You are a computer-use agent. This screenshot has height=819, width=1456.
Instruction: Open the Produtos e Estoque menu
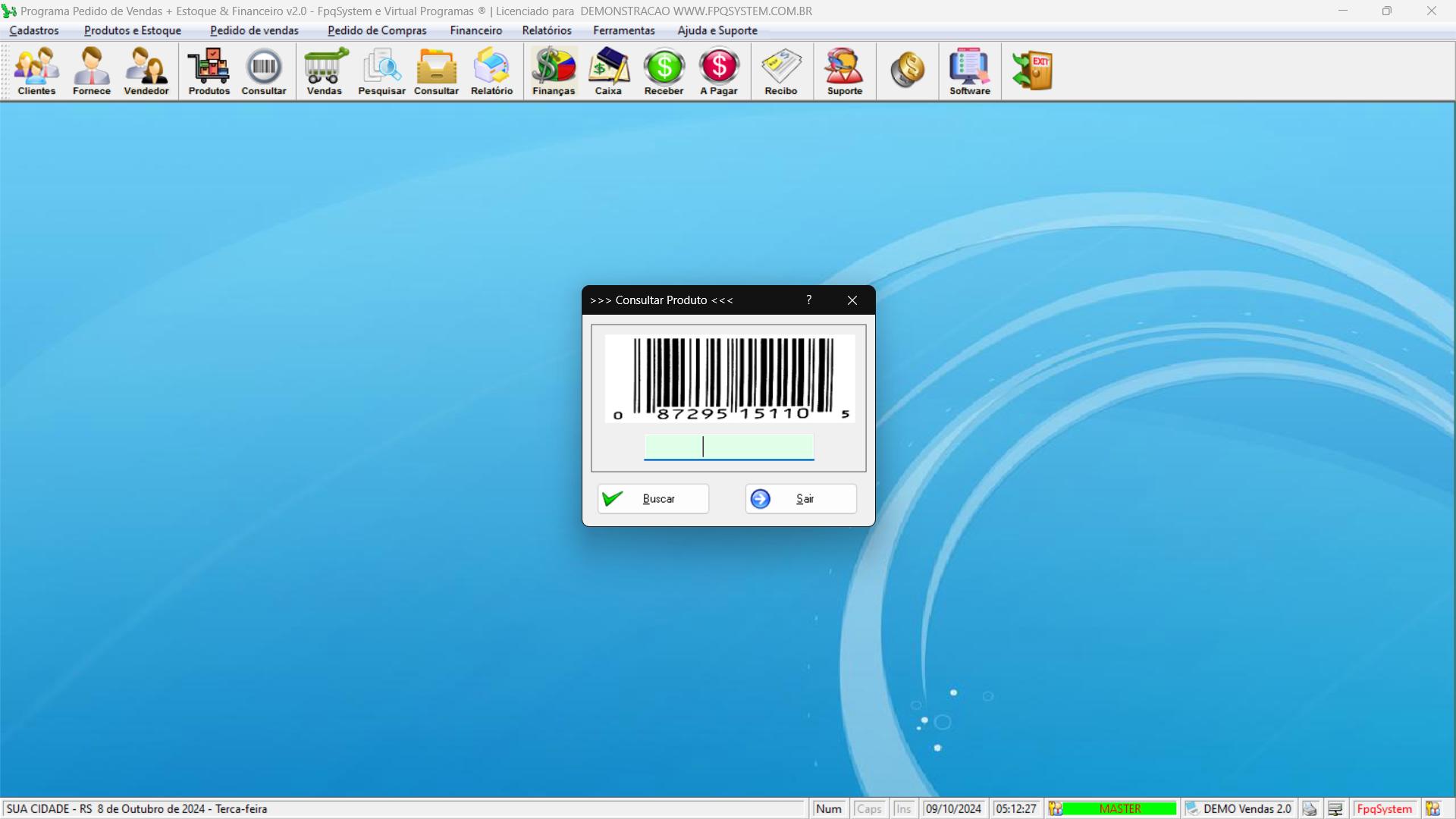point(133,30)
